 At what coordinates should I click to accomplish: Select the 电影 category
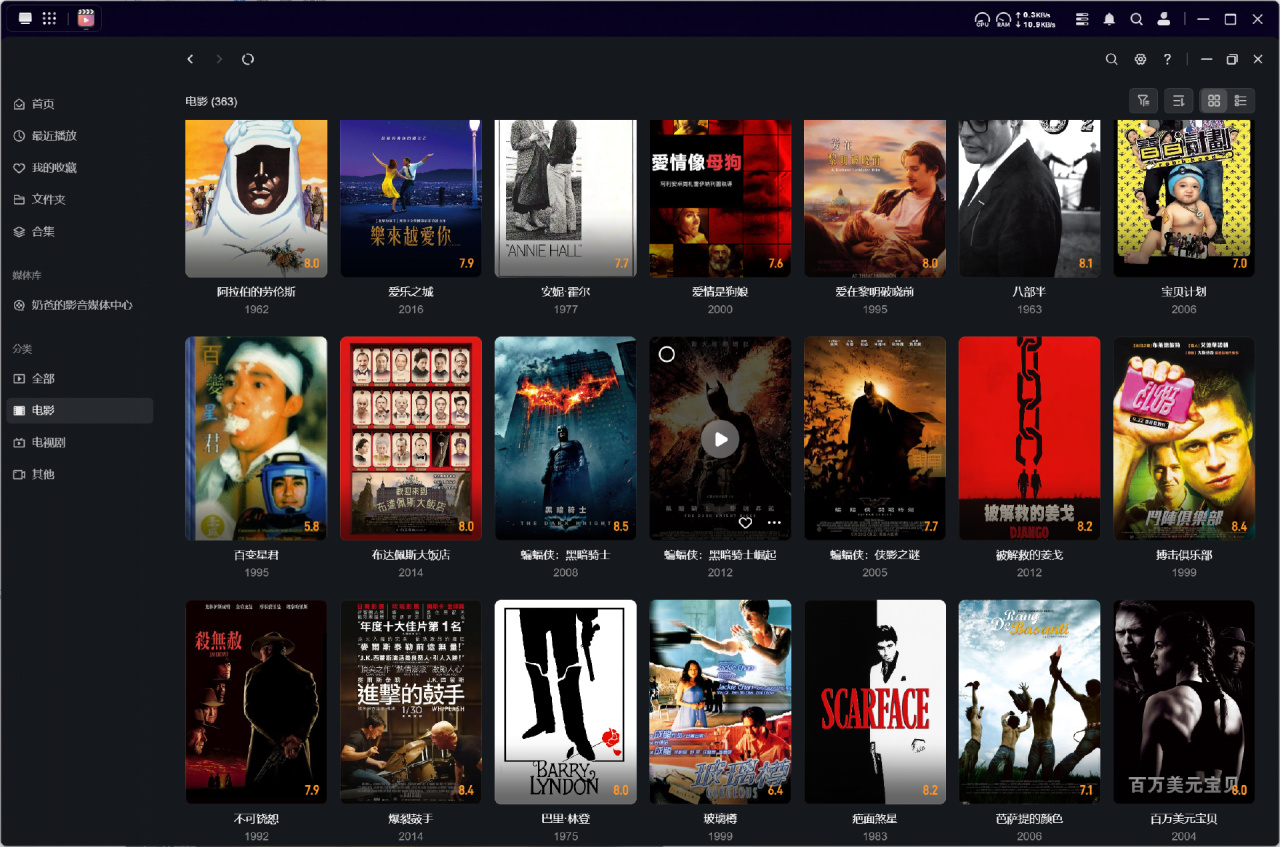(79, 410)
